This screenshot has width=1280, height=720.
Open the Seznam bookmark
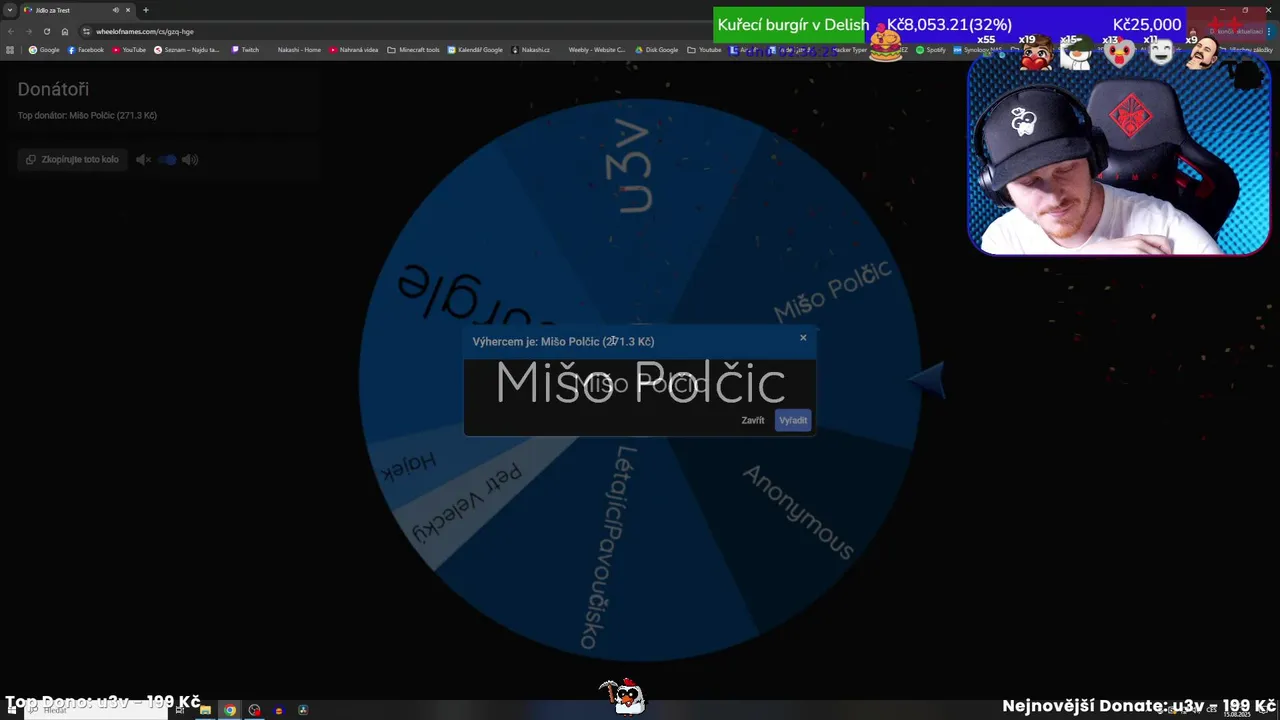[187, 50]
